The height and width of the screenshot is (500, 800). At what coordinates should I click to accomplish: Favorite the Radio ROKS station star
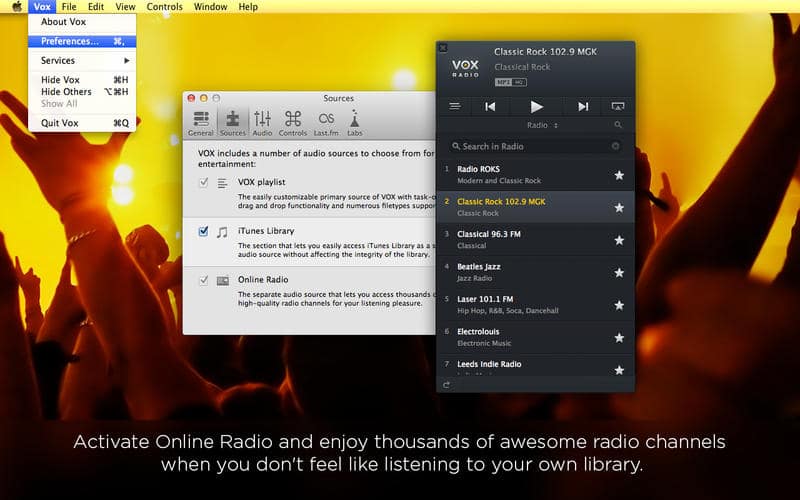619,175
